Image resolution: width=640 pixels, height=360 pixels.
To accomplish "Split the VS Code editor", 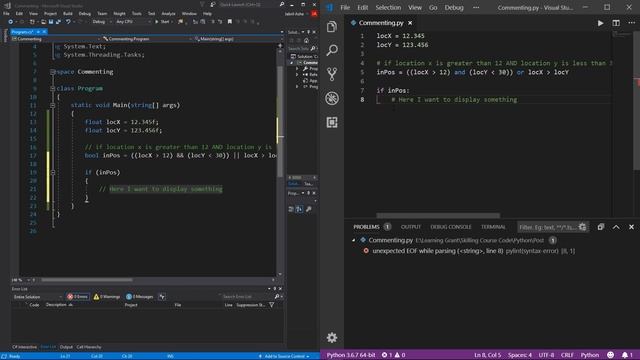I will [x=616, y=23].
